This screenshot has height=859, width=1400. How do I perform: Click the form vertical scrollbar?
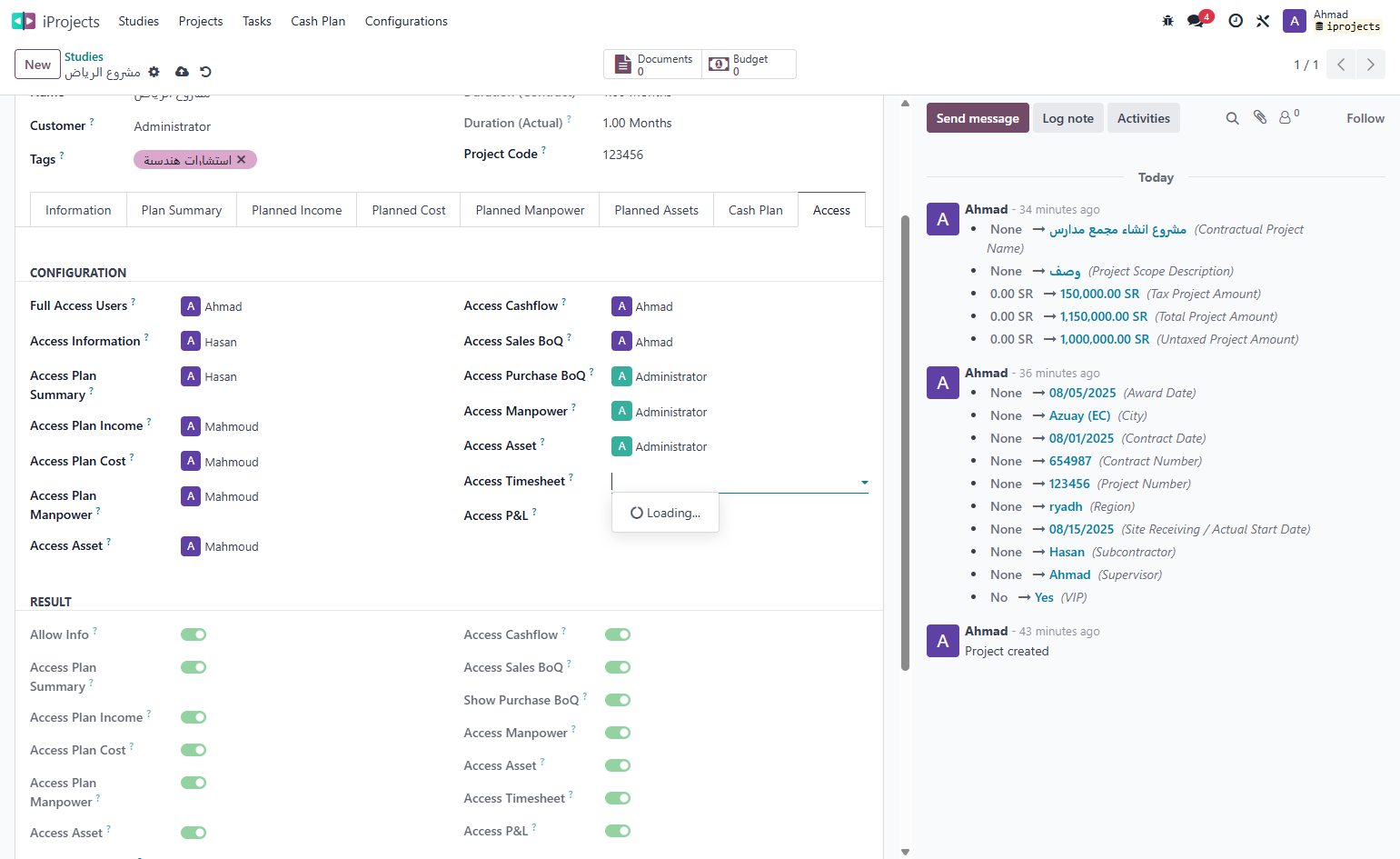click(x=905, y=443)
